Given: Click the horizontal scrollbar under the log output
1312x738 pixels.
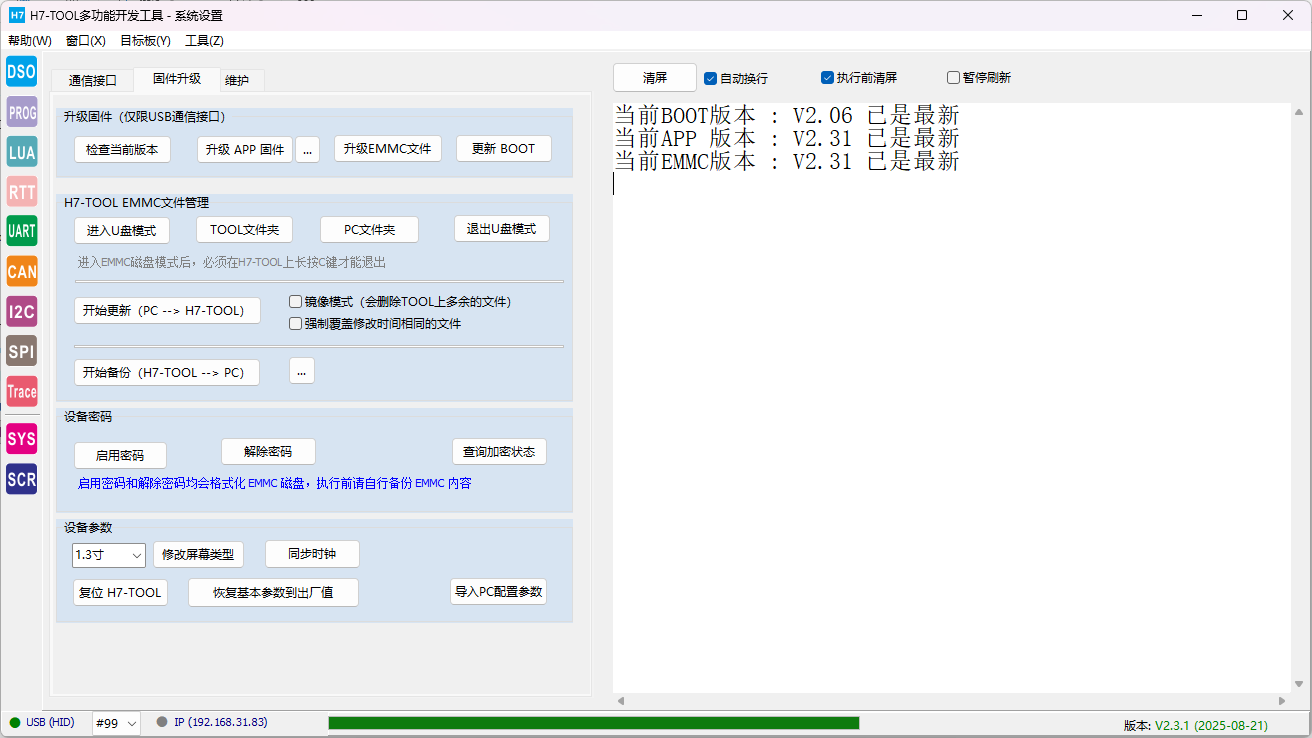Looking at the screenshot, I should 950,701.
